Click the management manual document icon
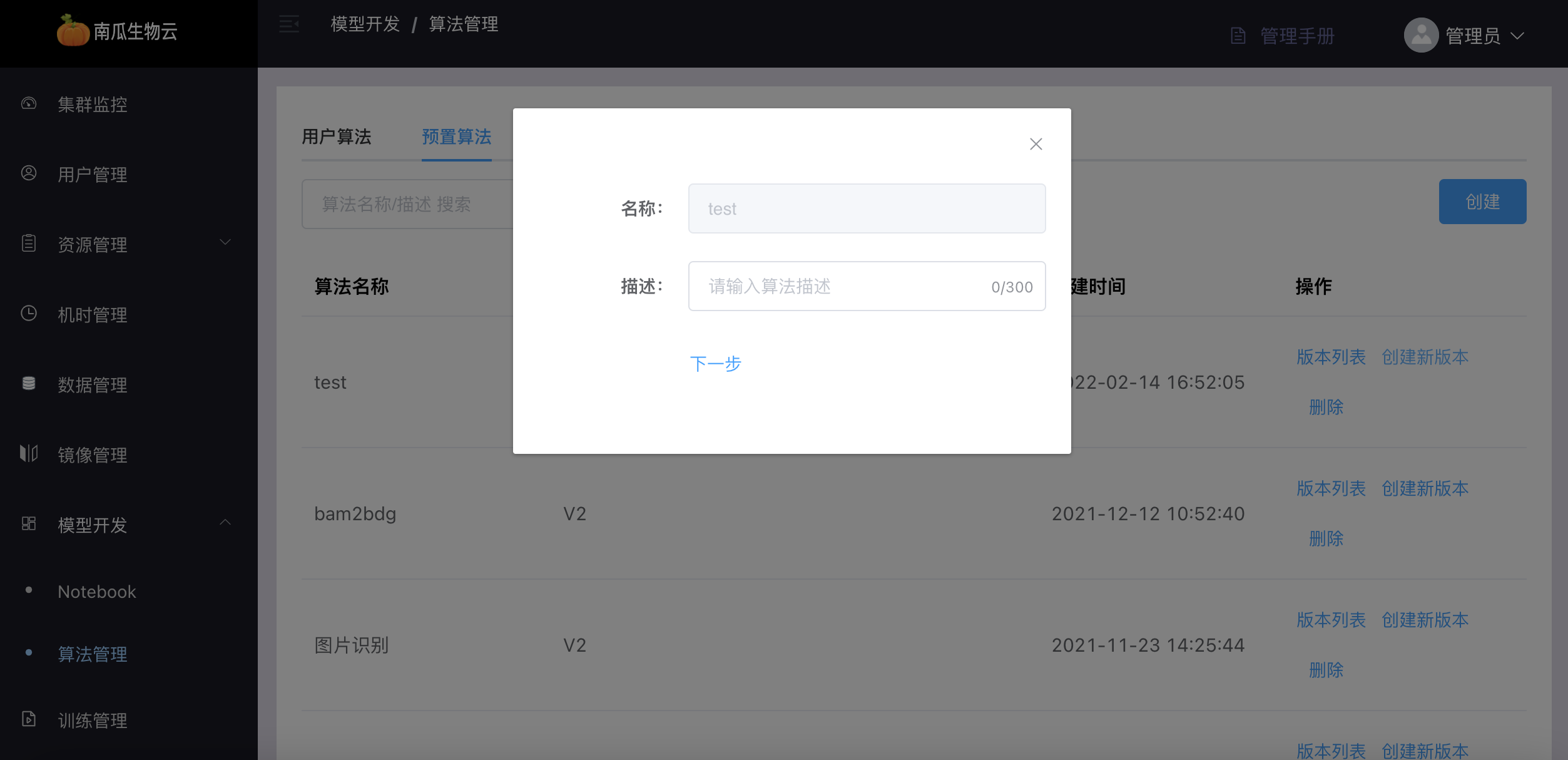This screenshot has width=1568, height=760. tap(1238, 36)
